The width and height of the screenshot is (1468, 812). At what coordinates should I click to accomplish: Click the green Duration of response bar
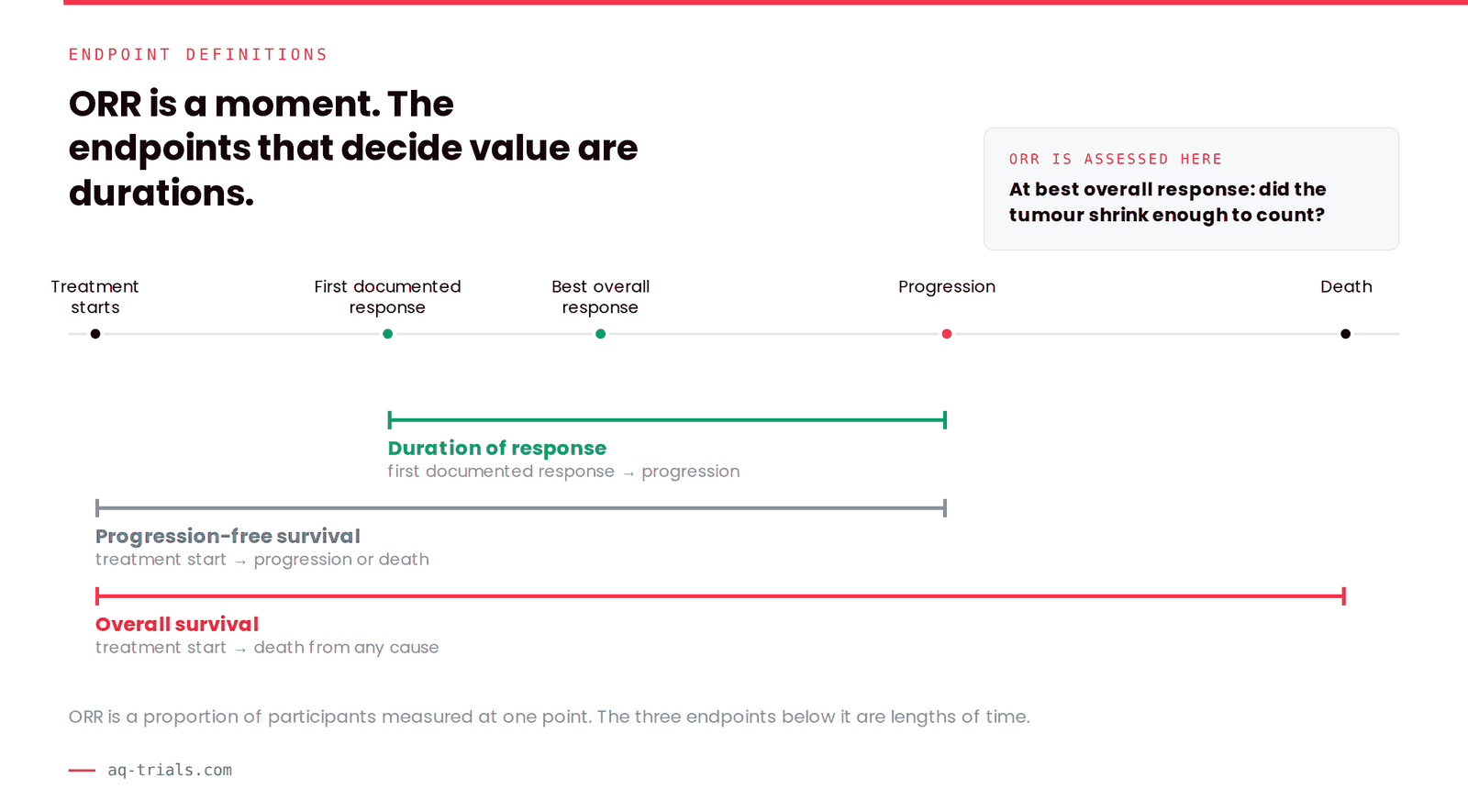click(x=667, y=420)
